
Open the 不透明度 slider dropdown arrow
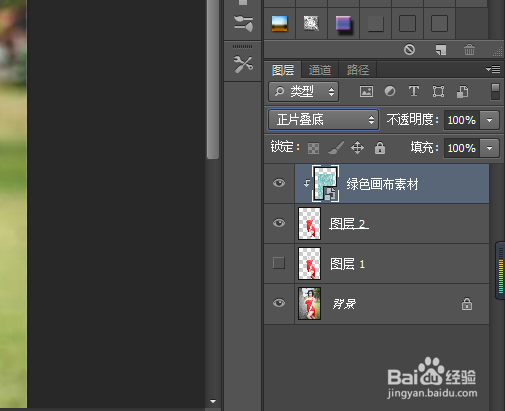[x=489, y=120]
